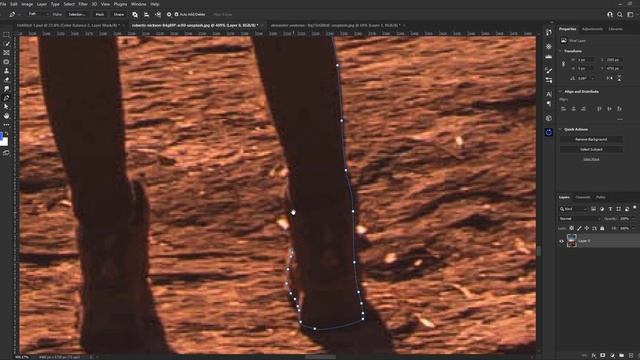
Task: Switch to the Adjustments tab
Action: click(592, 29)
